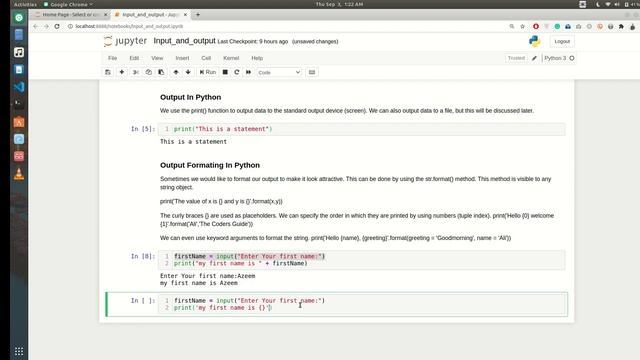Click the pencil edit mode icon
Image resolution: width=640 pixels, height=360 pixels.
(534, 58)
